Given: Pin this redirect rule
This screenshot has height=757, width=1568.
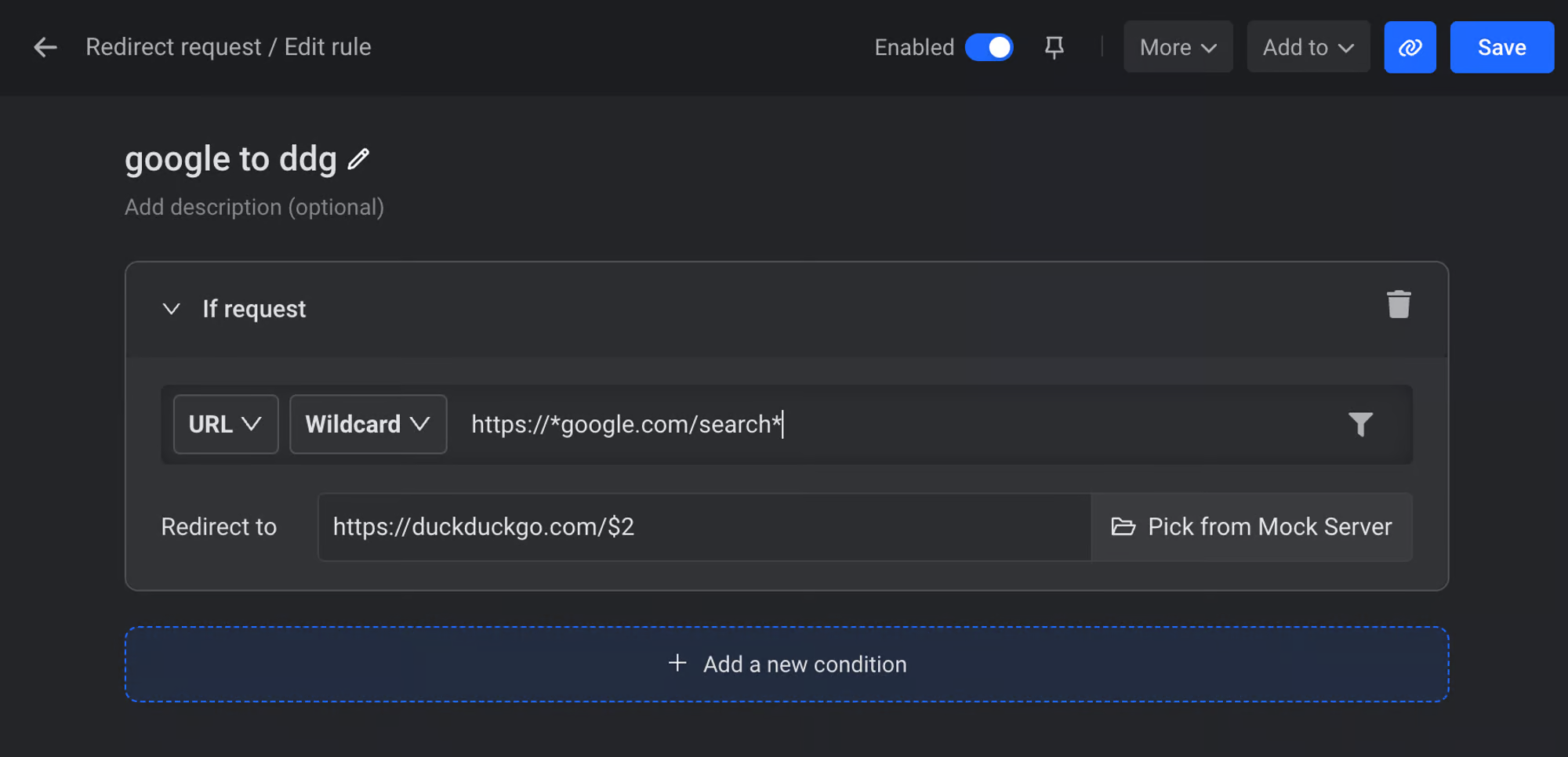Looking at the screenshot, I should pos(1054,47).
